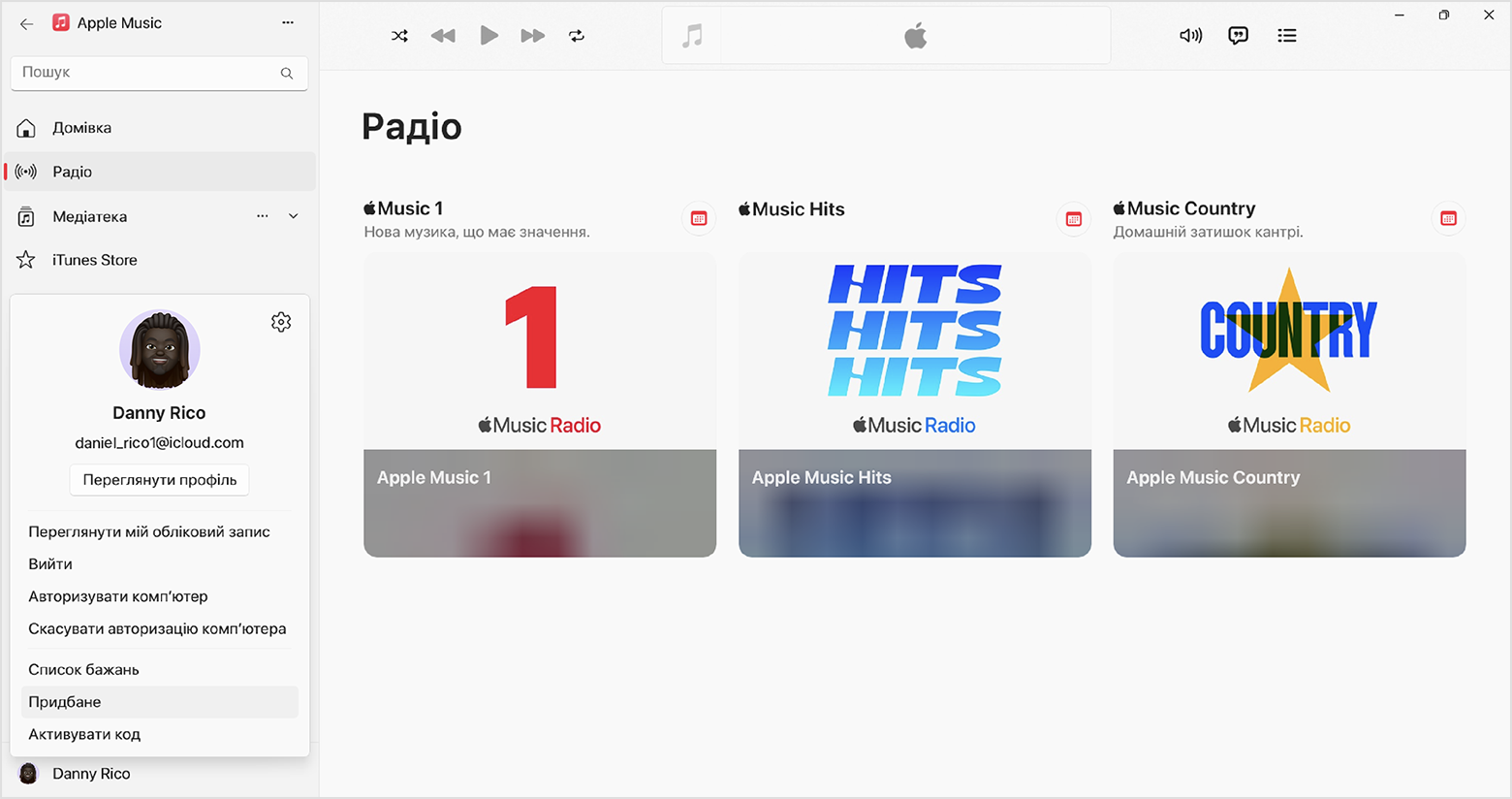This screenshot has height=799, width=1512.
Task: Open the Apple Music three-dots menu
Action: [x=288, y=22]
